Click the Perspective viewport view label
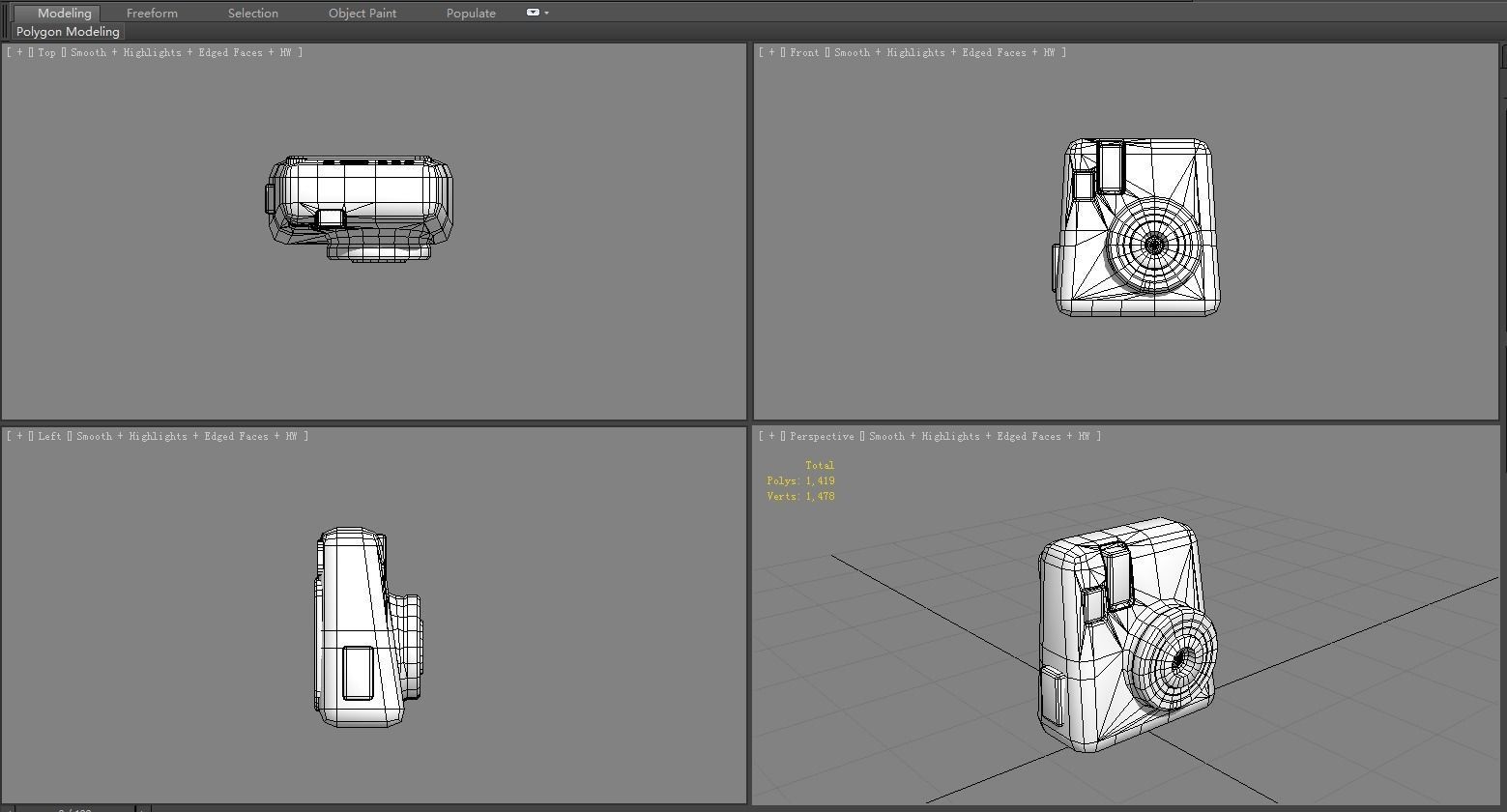This screenshot has height=812, width=1507. [x=822, y=436]
